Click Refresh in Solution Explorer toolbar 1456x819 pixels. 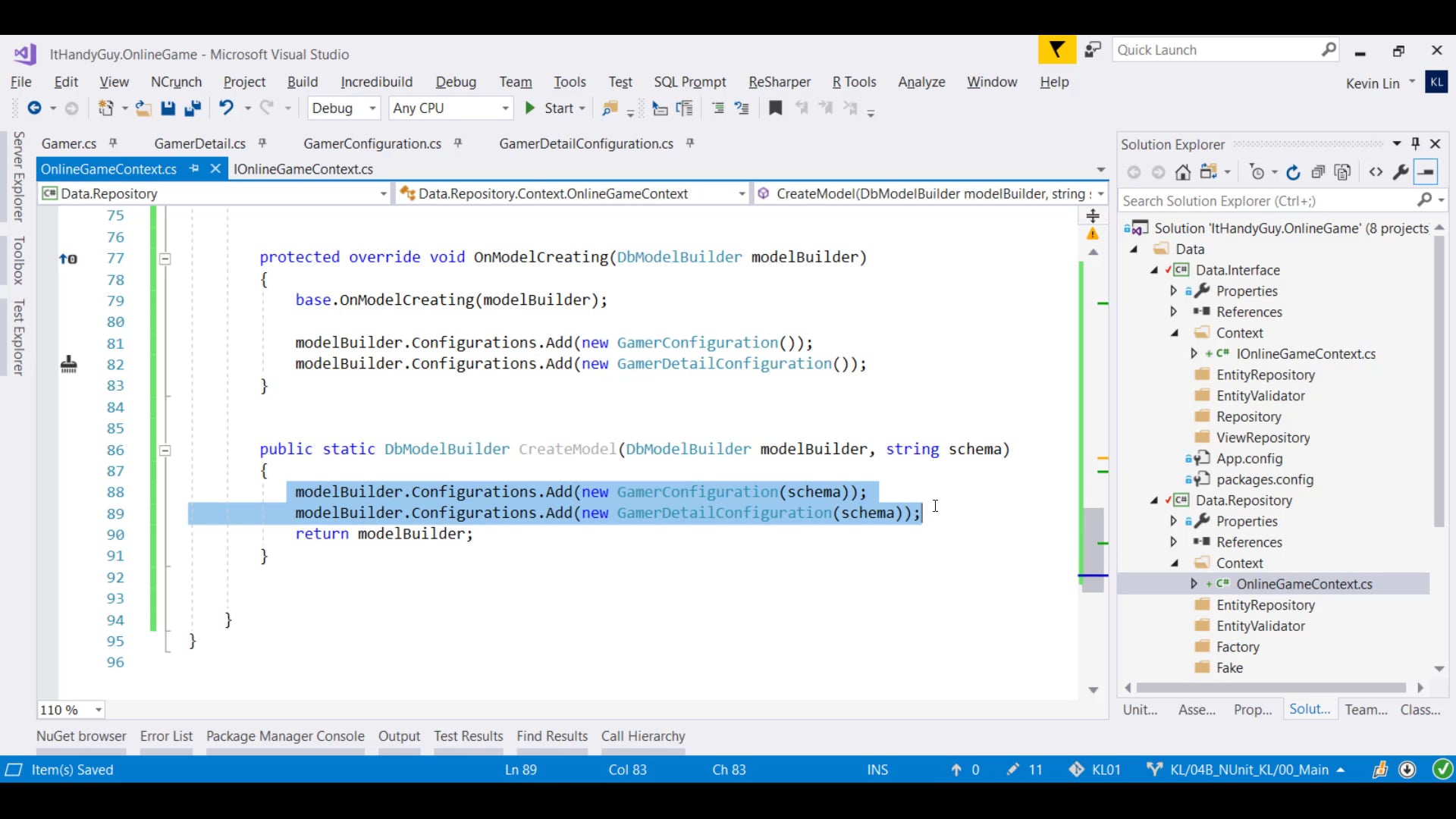[1294, 173]
